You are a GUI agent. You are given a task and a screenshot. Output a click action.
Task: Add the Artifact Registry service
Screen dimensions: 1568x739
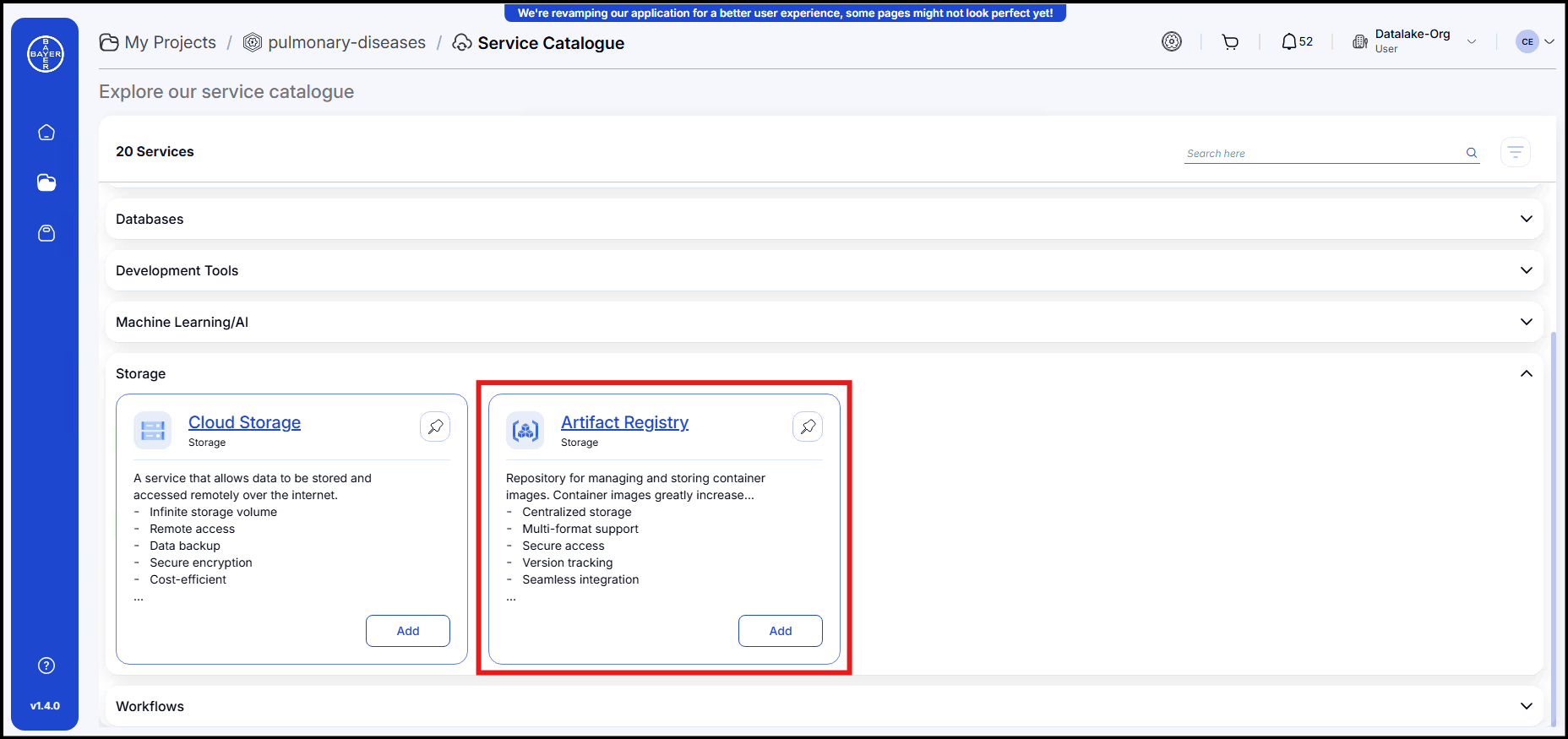[x=781, y=631]
